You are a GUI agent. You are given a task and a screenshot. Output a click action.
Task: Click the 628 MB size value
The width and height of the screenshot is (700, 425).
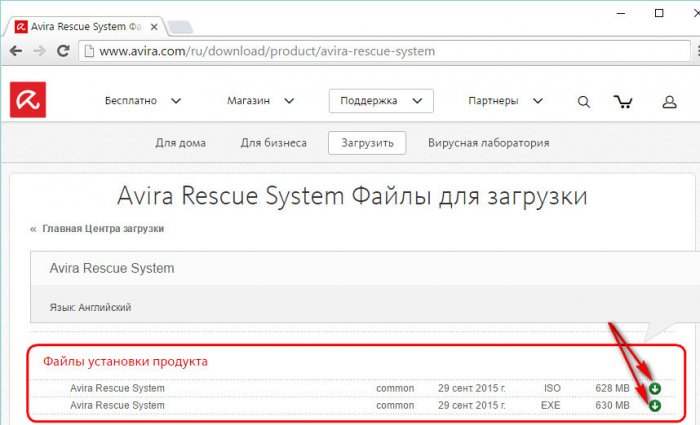coord(612,388)
